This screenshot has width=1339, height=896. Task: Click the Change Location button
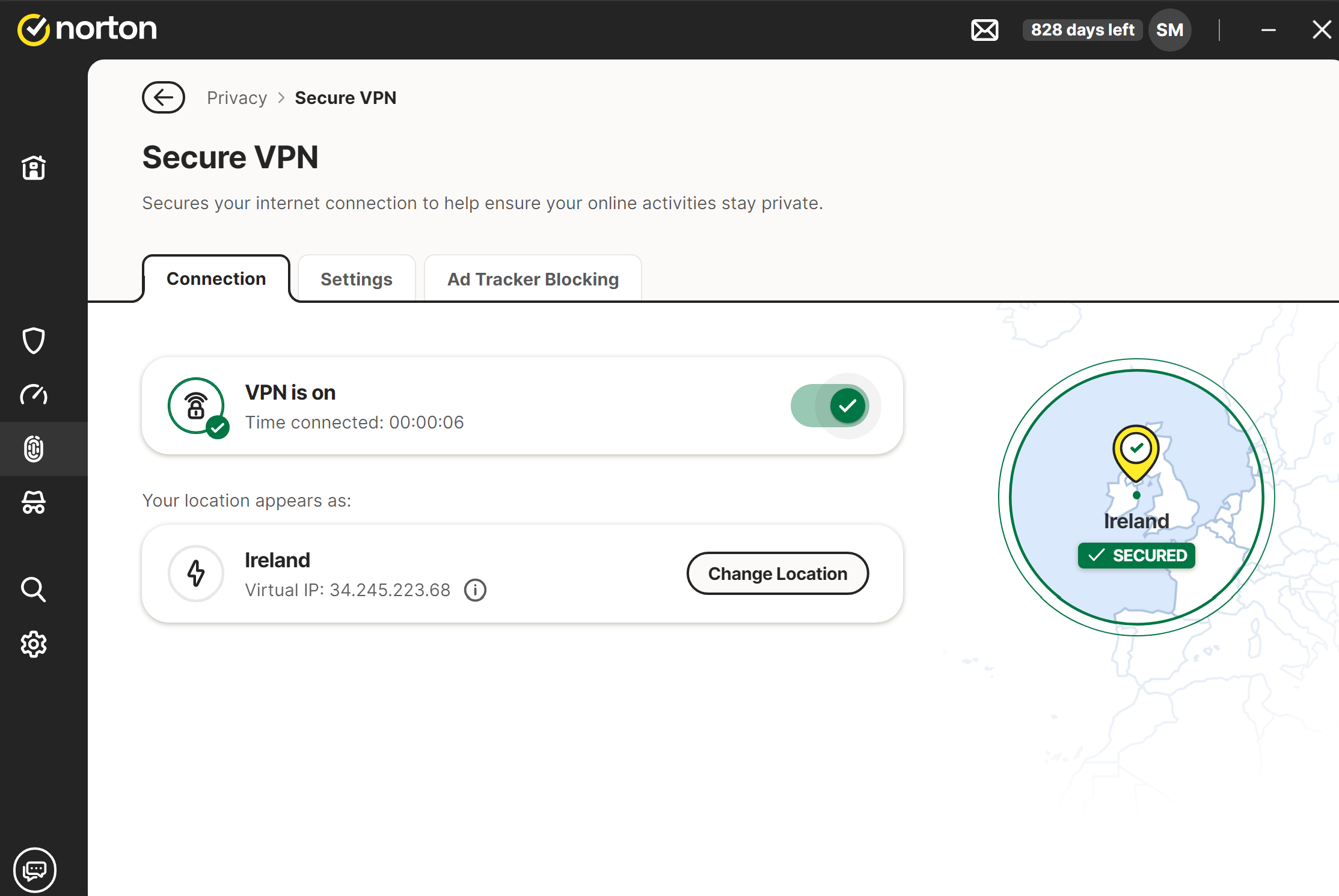click(x=777, y=574)
